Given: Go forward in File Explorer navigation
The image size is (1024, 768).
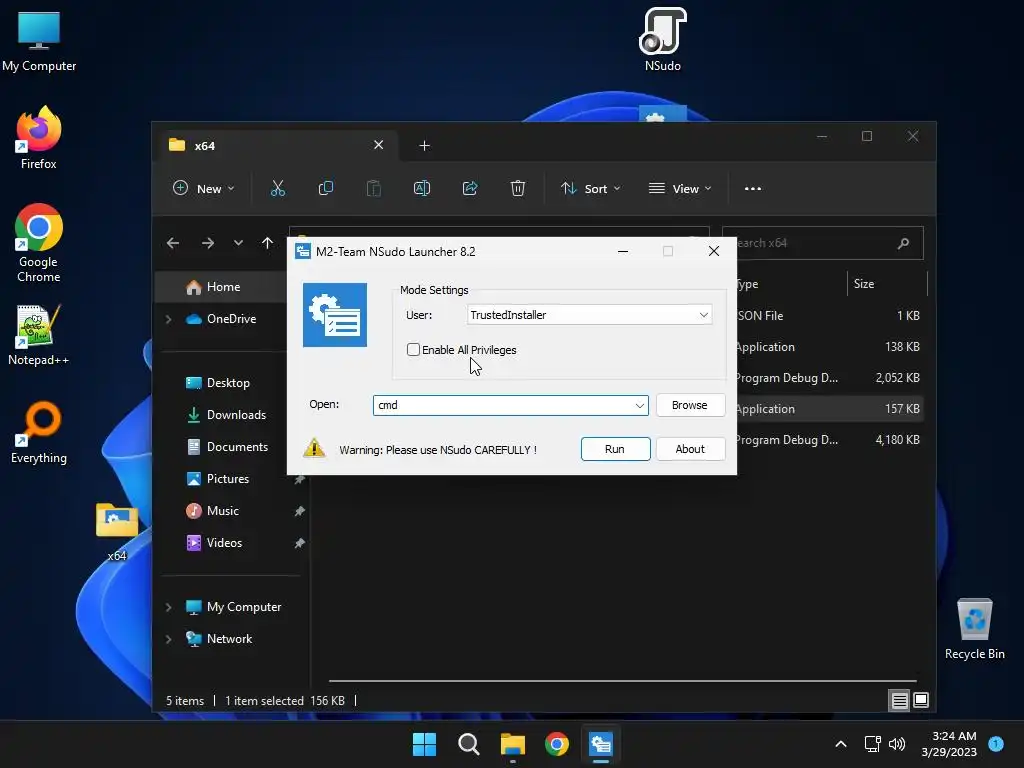Looking at the screenshot, I should (x=208, y=243).
